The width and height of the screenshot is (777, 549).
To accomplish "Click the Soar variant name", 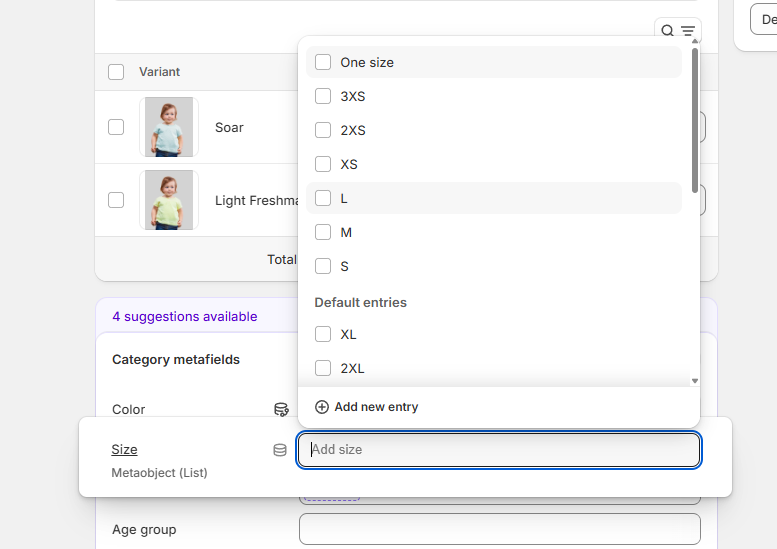I will click(x=229, y=127).
